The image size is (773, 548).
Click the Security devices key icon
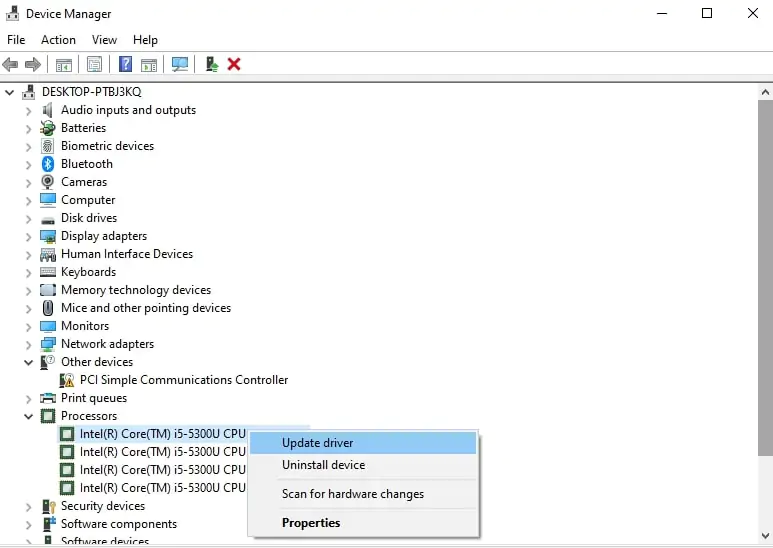(49, 506)
